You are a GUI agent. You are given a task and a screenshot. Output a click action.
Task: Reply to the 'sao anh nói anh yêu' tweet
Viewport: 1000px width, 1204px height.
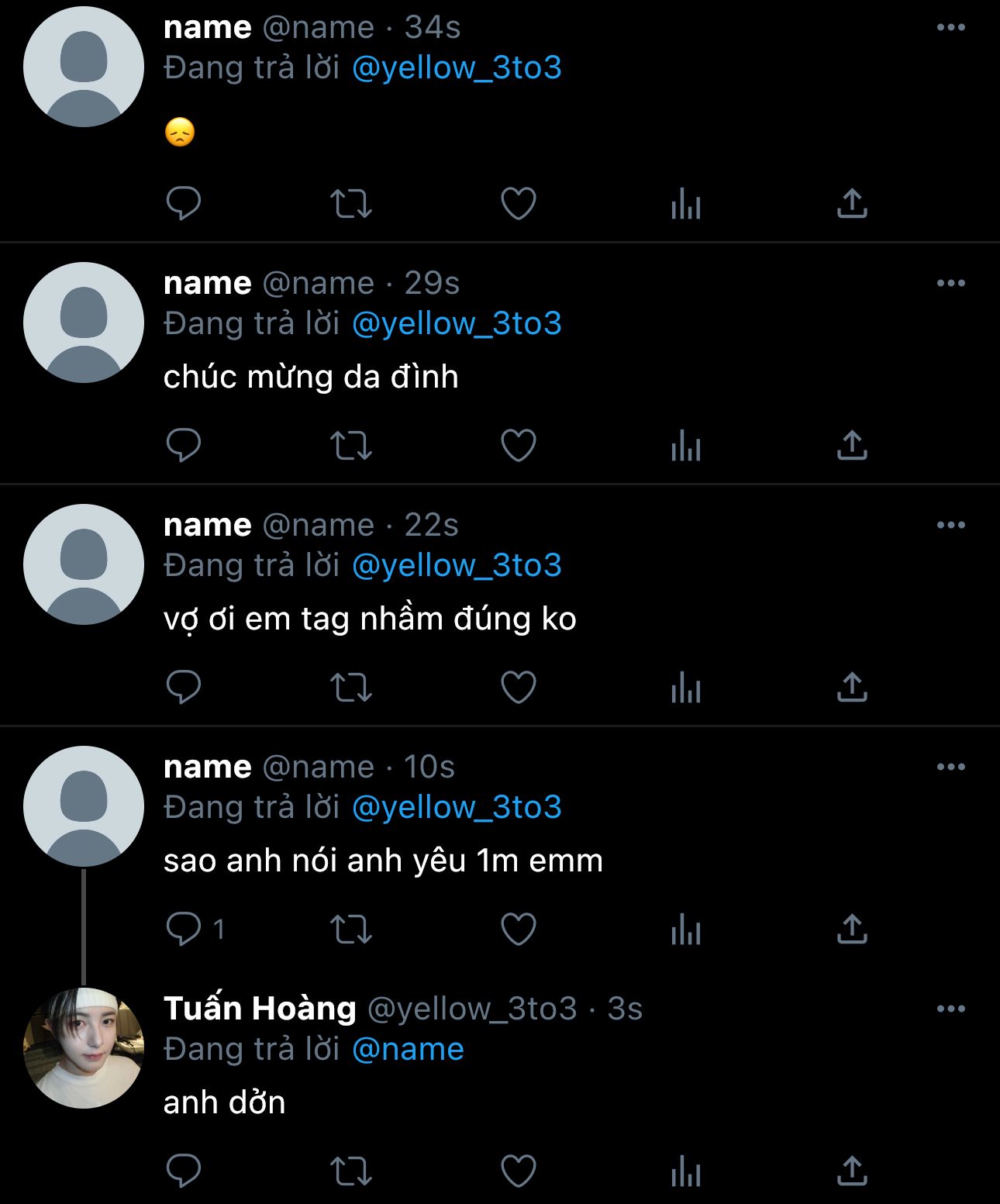(184, 930)
